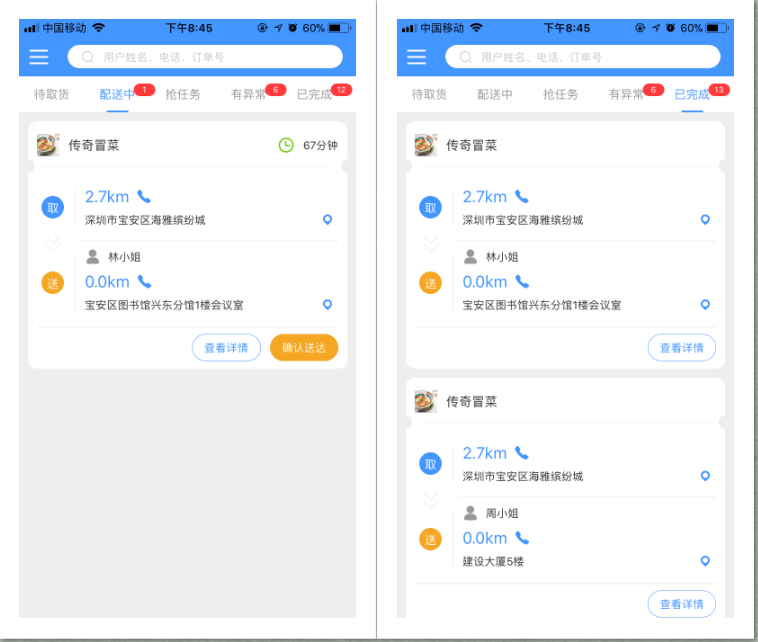Select the 抢任务 tab on left screen
Viewport: 758px width, 642px height.
click(x=182, y=95)
